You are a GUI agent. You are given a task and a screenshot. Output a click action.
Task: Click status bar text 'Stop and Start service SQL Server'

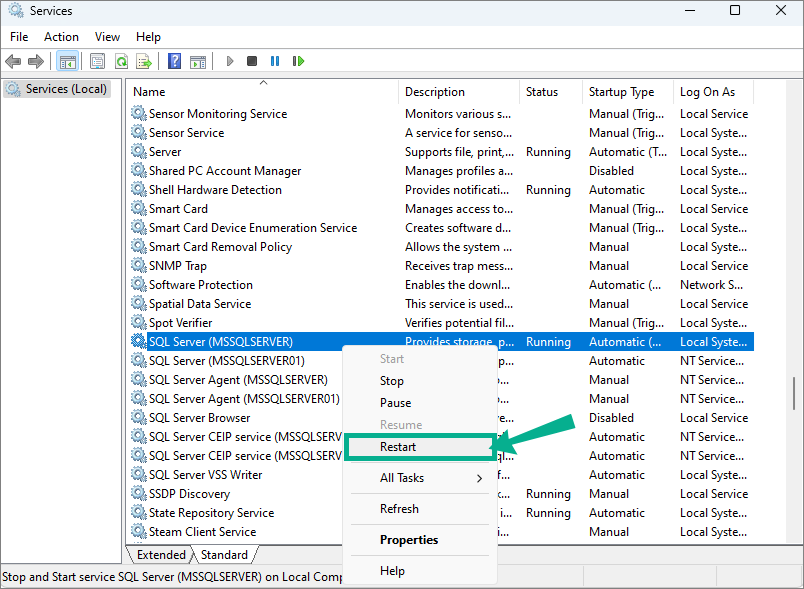88,577
